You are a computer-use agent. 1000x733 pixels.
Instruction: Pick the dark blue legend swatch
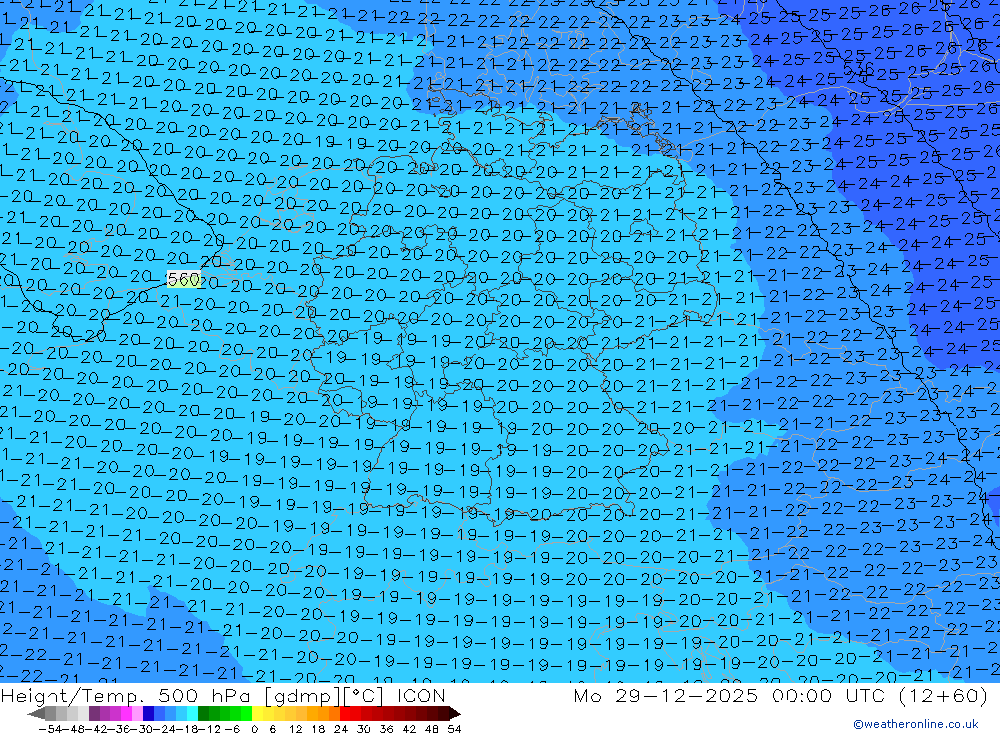tap(148, 714)
